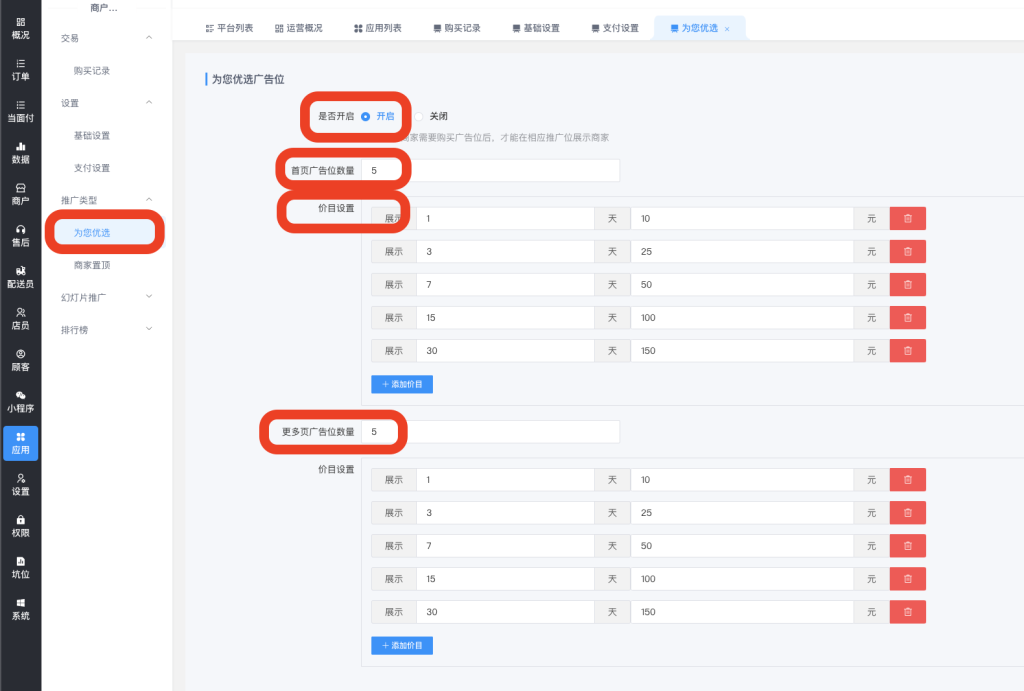Screen dimensions: 1024x691
Task: Select the 关闭 radio option
Action: pyautogui.click(x=420, y=116)
